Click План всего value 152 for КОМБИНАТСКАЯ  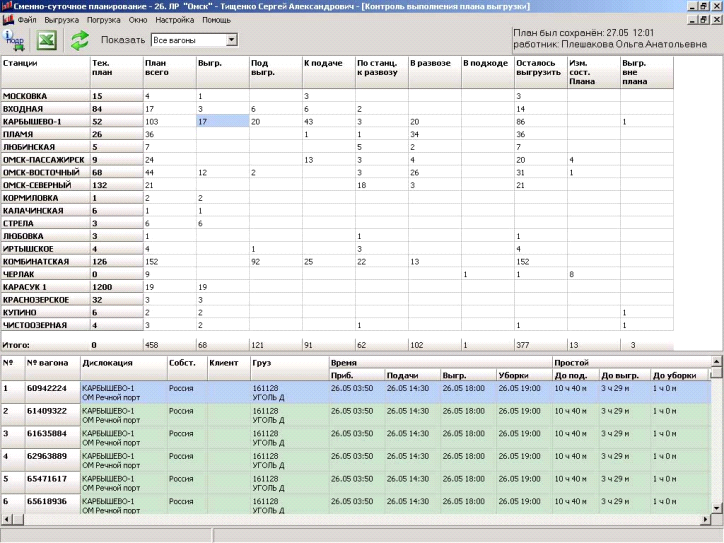(x=170, y=261)
